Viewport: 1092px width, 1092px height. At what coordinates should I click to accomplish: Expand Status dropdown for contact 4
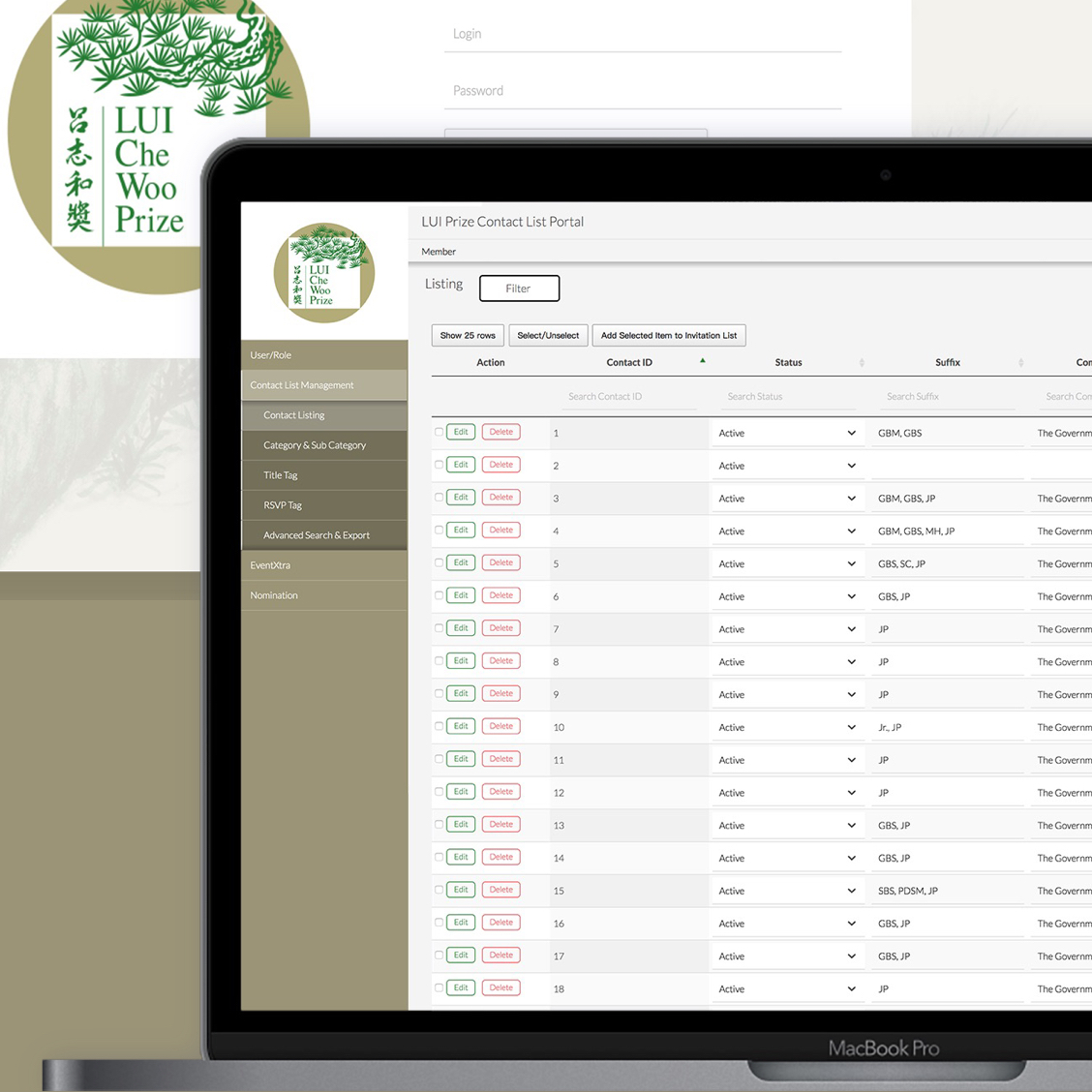788,531
